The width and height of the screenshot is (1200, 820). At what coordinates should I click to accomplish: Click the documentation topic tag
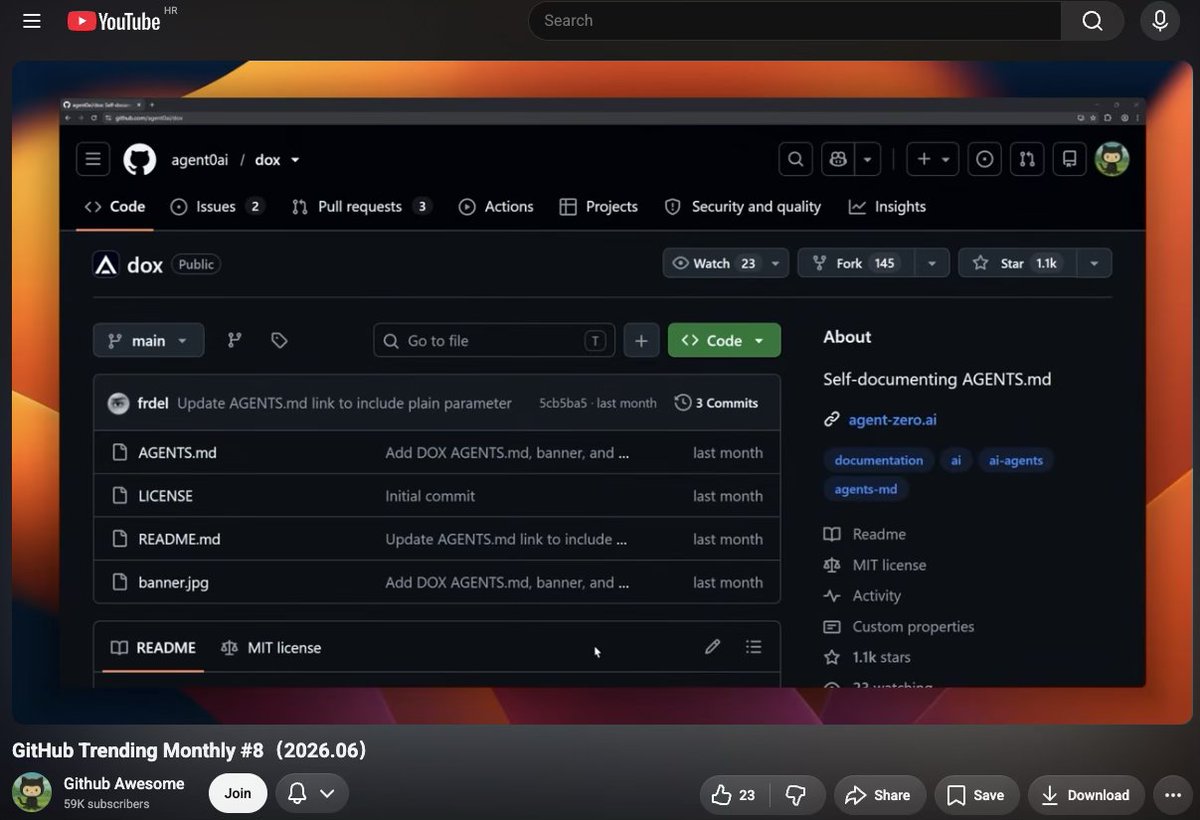tap(879, 460)
